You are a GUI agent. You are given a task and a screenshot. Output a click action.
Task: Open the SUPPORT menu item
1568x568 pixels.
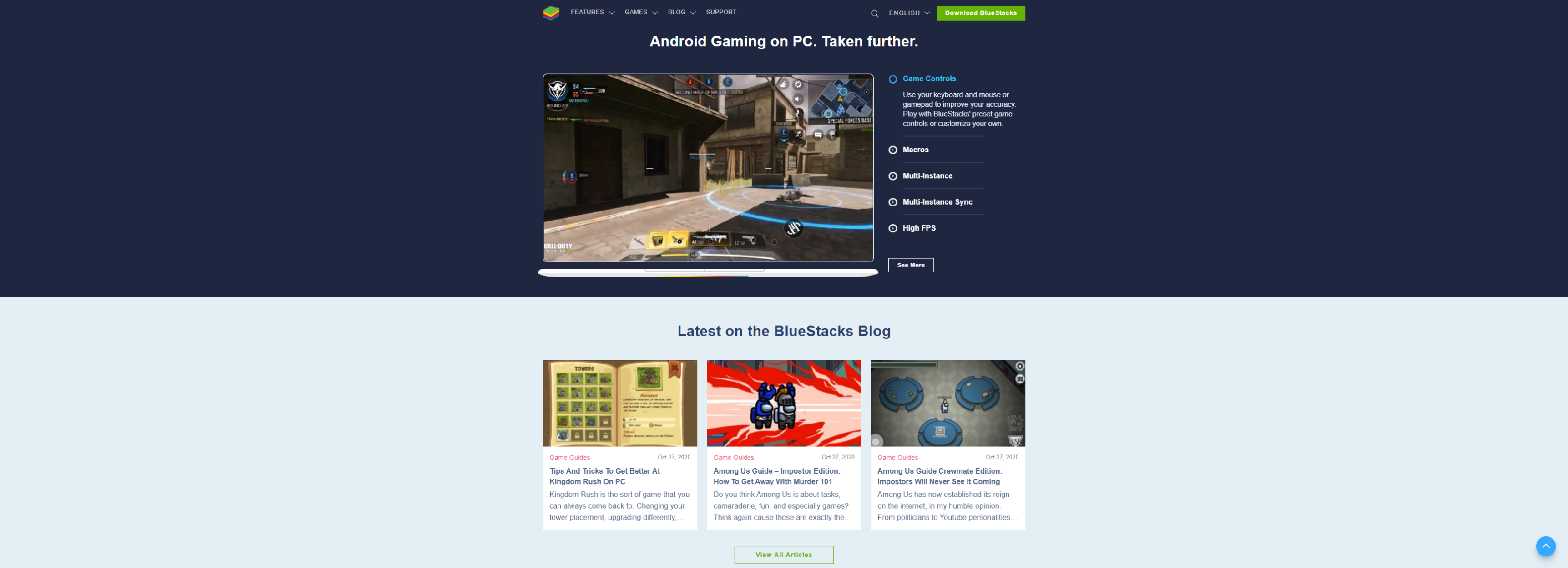tap(721, 11)
